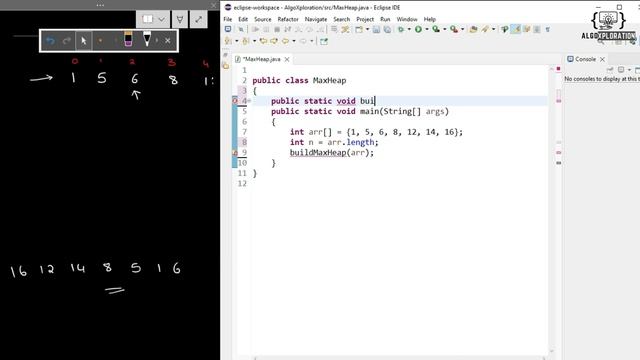Click the Search flashlight icon
Screen dimensions: 640x360
click(484, 29)
